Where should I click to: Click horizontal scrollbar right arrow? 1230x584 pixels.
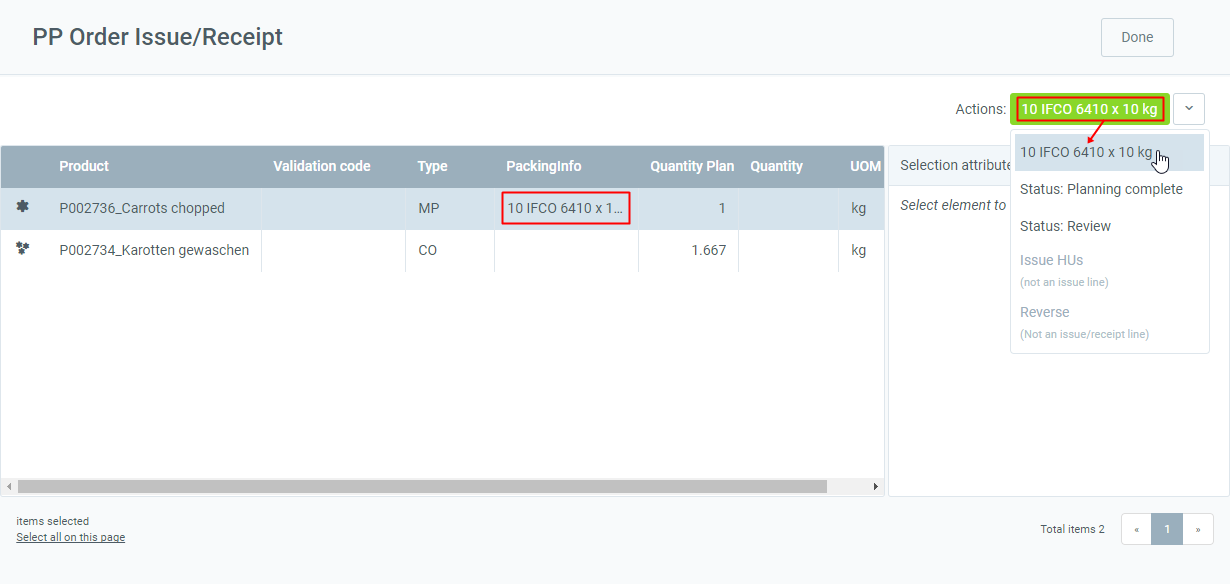[876, 486]
